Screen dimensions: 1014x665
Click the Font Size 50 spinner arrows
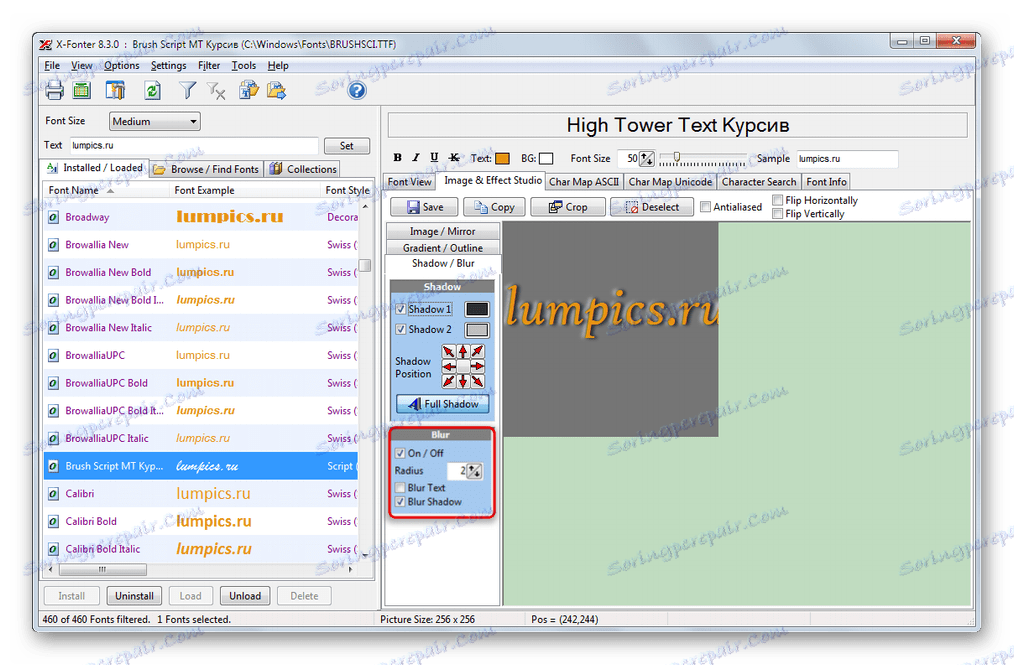(x=646, y=158)
